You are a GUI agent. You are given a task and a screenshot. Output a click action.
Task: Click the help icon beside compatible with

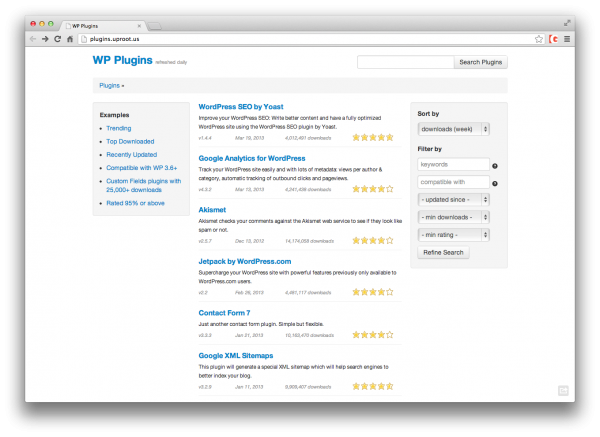tap(495, 184)
